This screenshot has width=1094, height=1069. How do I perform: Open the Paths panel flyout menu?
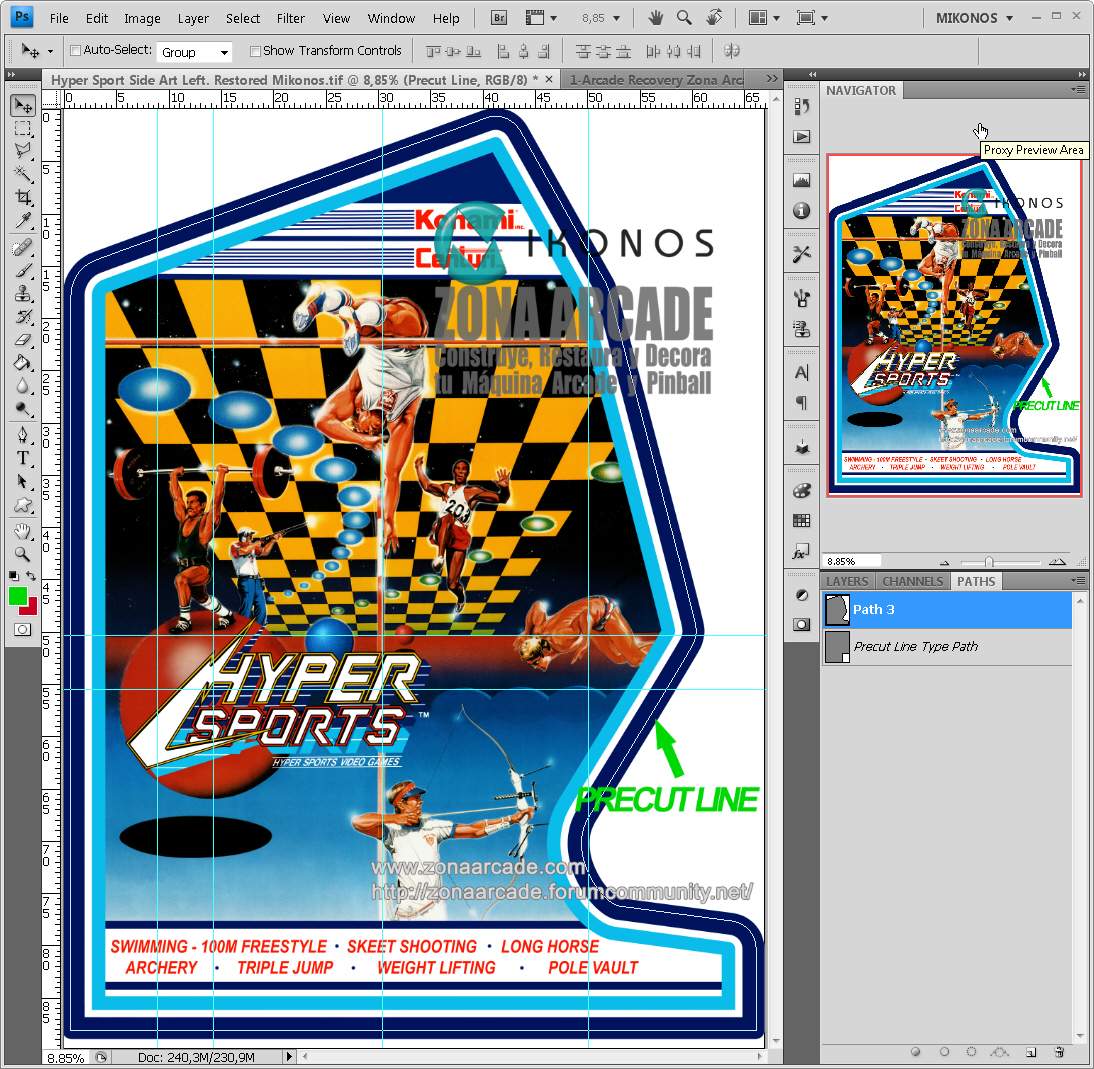(x=1078, y=581)
